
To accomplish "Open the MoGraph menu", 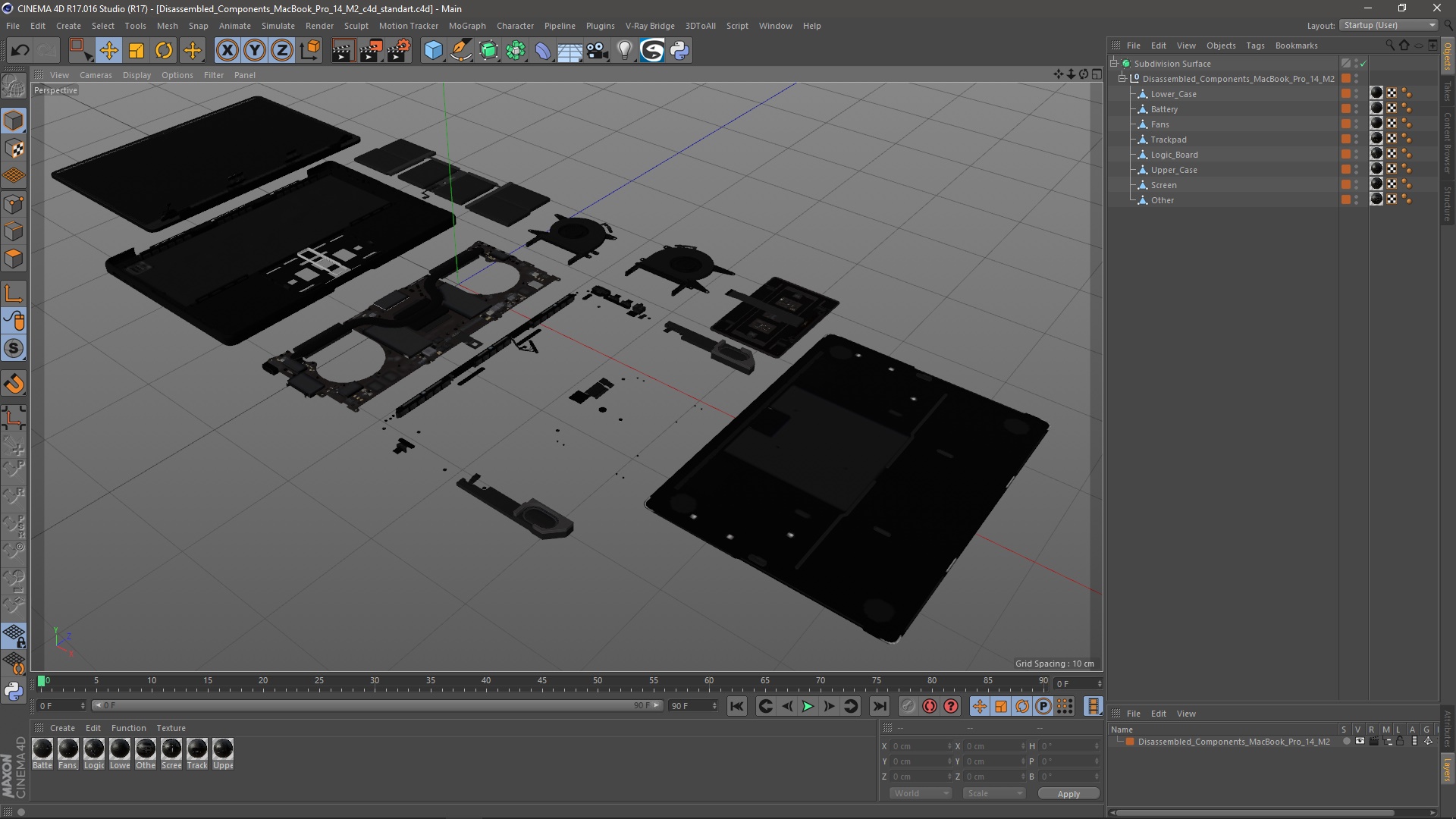I will [467, 26].
